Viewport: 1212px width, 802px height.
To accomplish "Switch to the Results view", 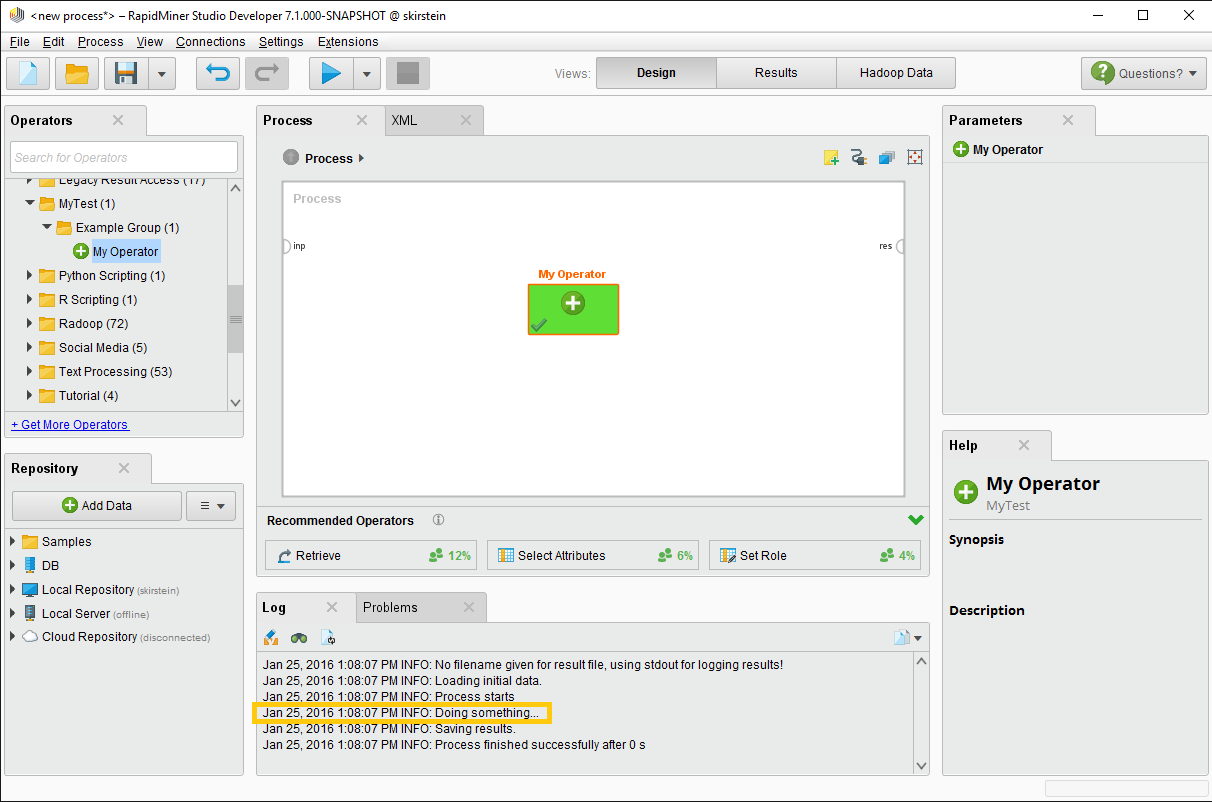I will coord(776,73).
